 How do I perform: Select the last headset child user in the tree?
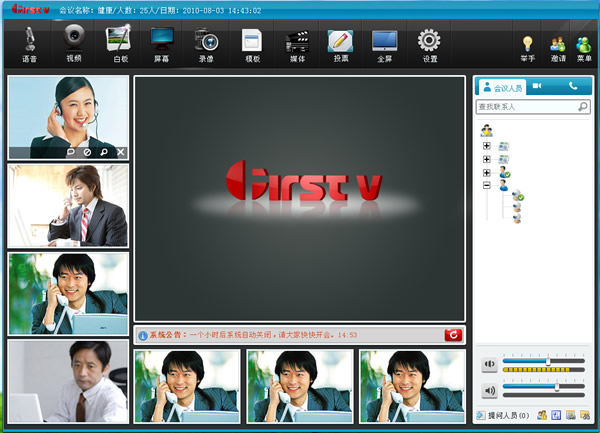(517, 219)
